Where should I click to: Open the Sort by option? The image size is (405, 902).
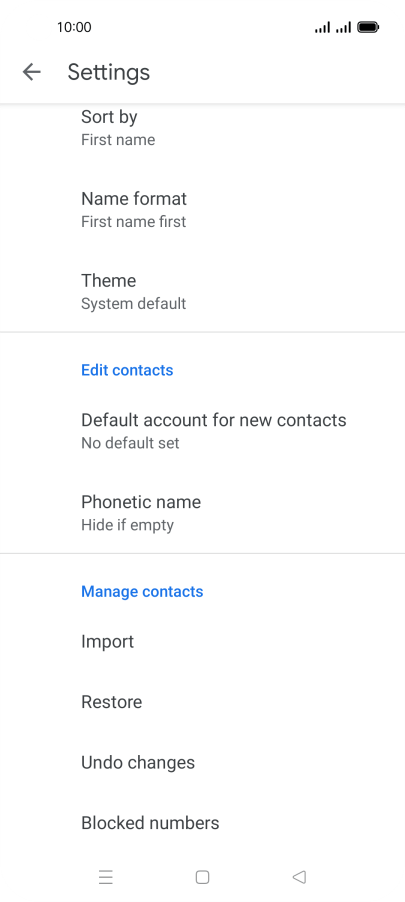pos(202,128)
